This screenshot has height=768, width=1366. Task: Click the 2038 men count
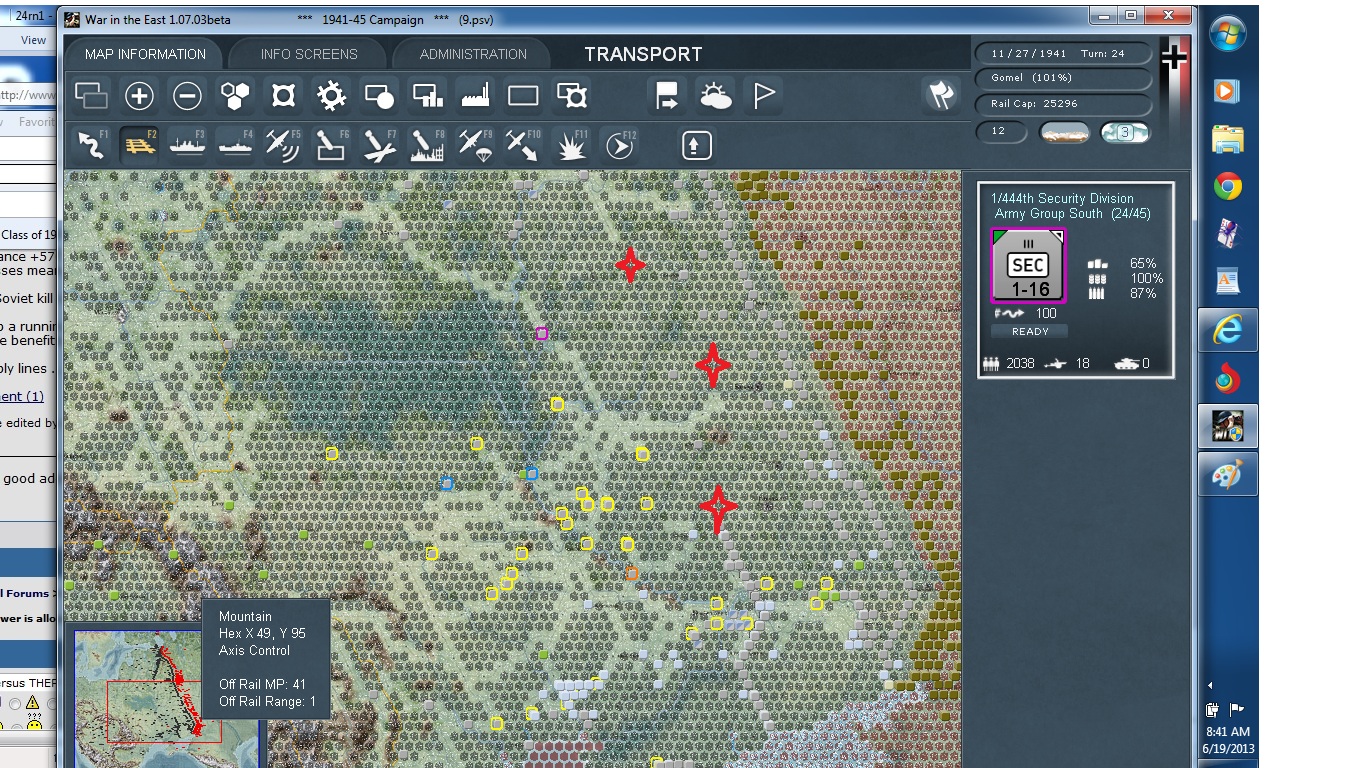(1020, 364)
